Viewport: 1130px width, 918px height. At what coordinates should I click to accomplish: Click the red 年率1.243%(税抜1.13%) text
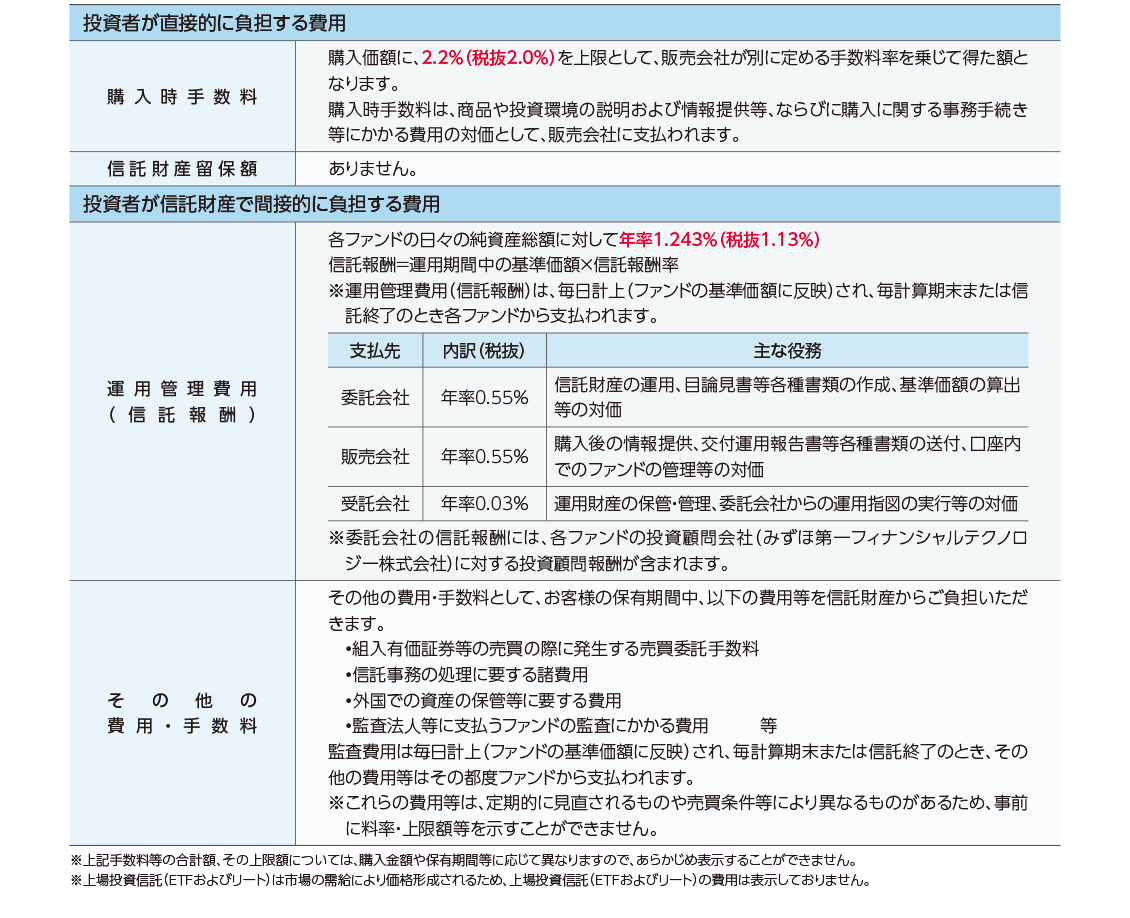(720, 240)
